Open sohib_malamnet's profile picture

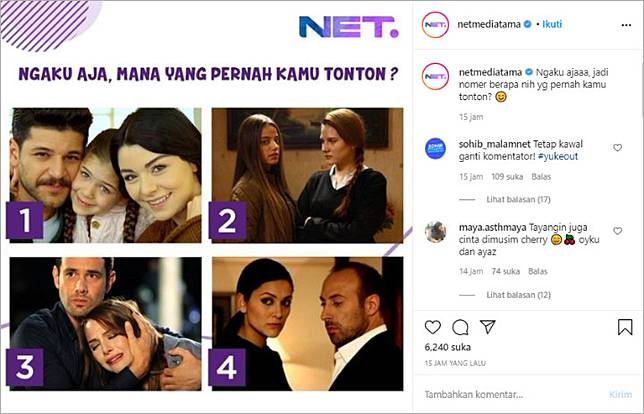[x=435, y=148]
